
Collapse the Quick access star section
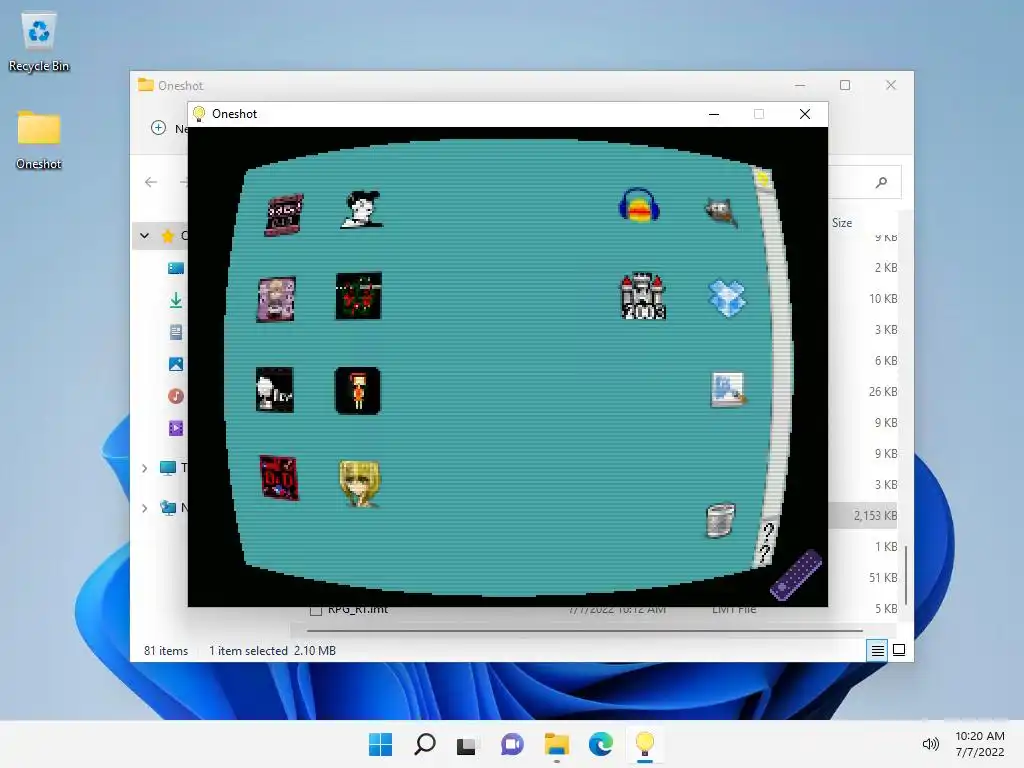pyautogui.click(x=144, y=236)
